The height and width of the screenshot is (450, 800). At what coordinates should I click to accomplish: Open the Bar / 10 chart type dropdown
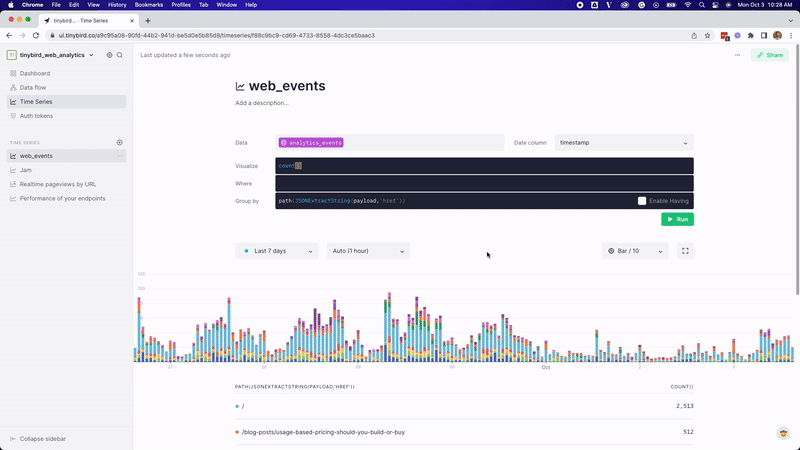coord(635,251)
